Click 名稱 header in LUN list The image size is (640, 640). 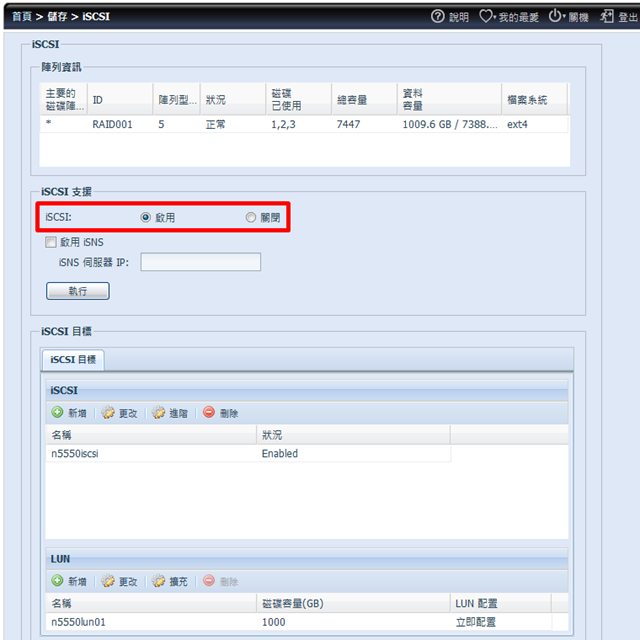151,603
